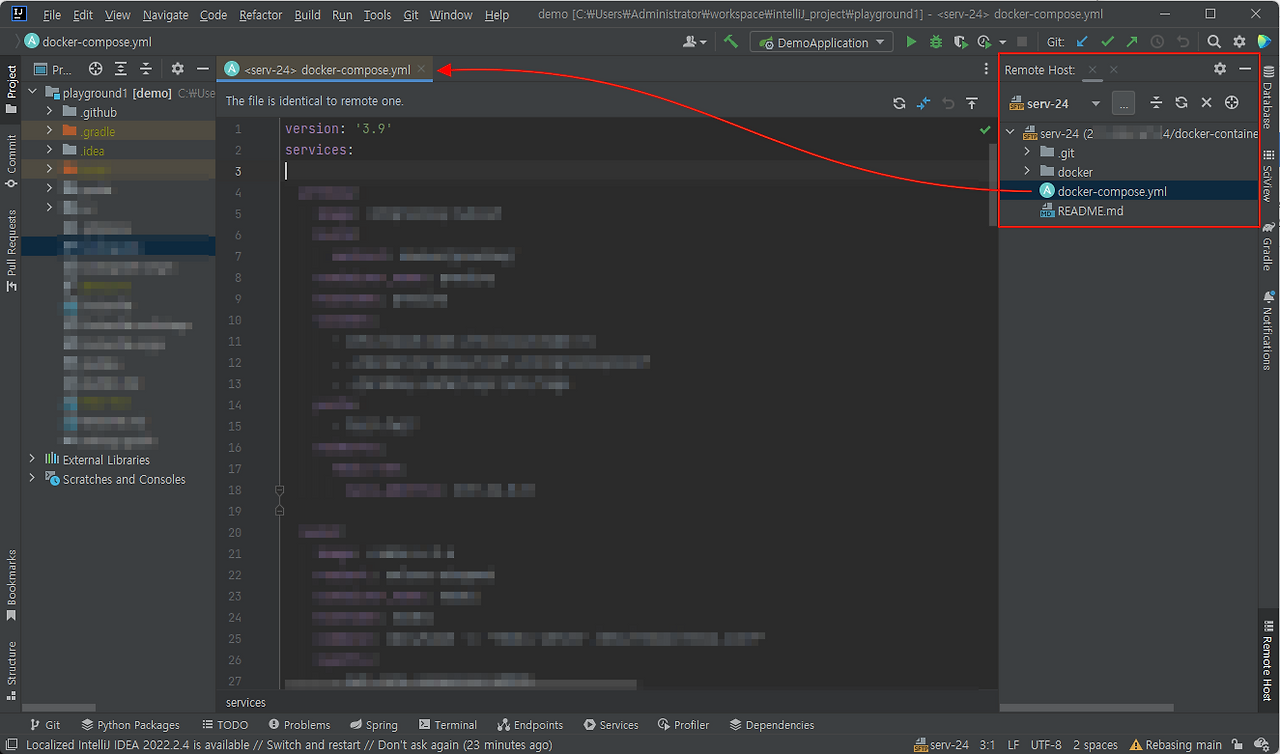1280x754 pixels.
Task: Open the Refactor menu
Action: point(261,15)
